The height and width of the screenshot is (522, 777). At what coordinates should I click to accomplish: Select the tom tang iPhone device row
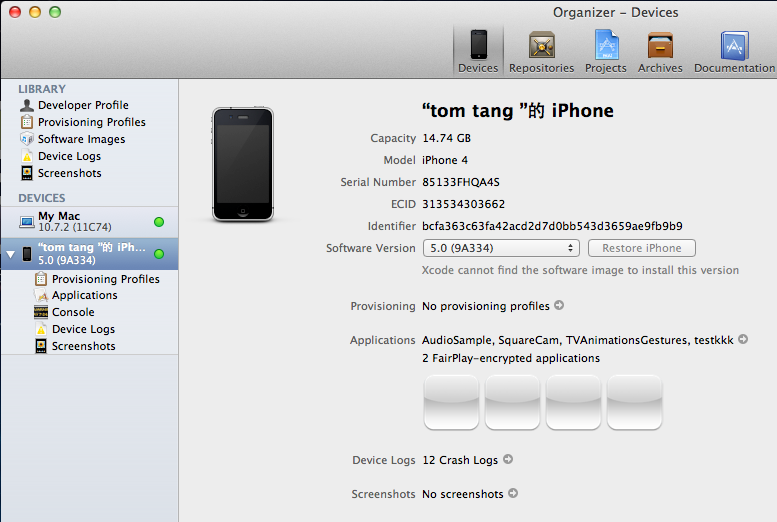[x=89, y=254]
